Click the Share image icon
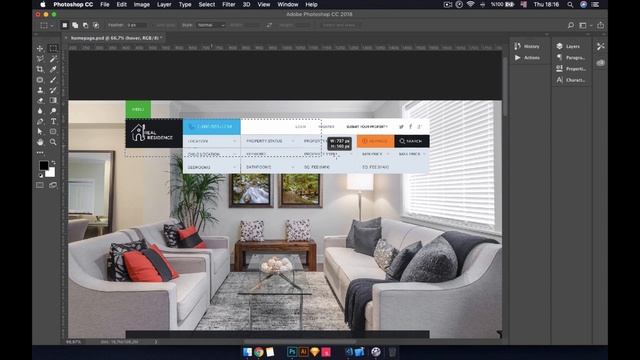The height and width of the screenshot is (360, 640). (600, 25)
